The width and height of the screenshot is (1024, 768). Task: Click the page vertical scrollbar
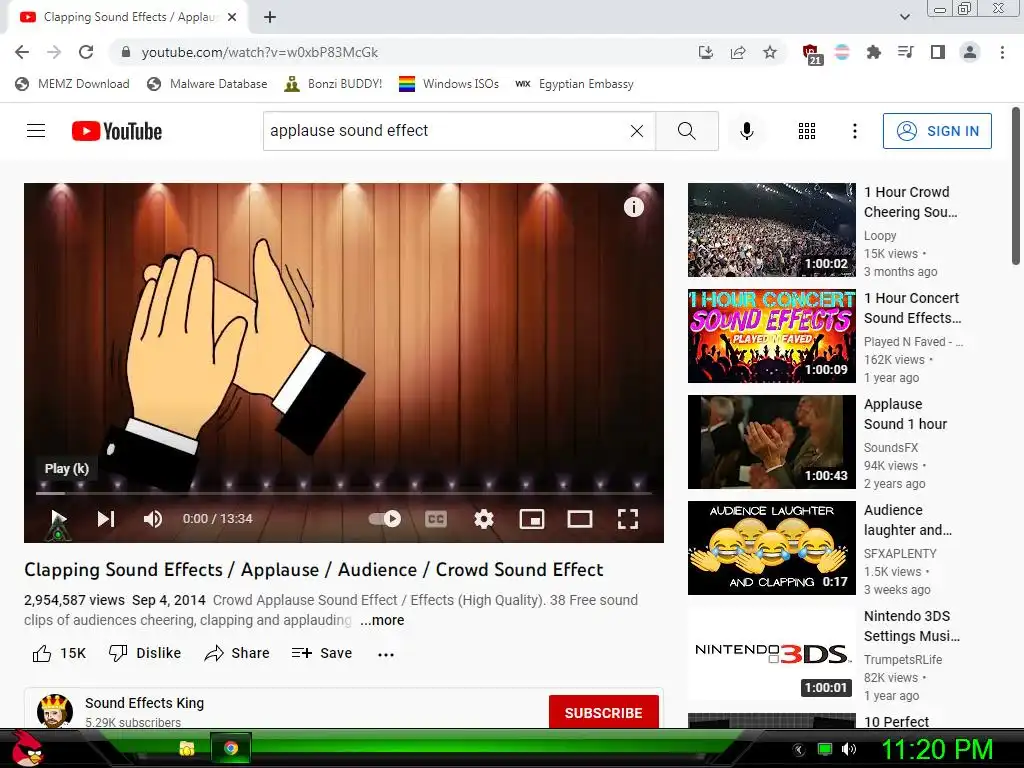tap(1016, 186)
